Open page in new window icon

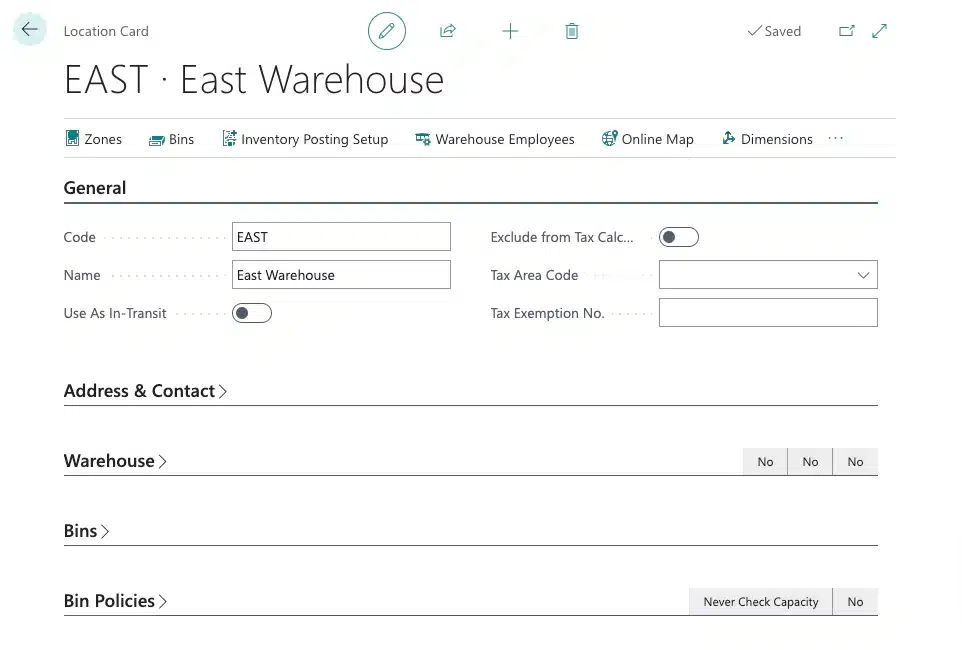[847, 31]
